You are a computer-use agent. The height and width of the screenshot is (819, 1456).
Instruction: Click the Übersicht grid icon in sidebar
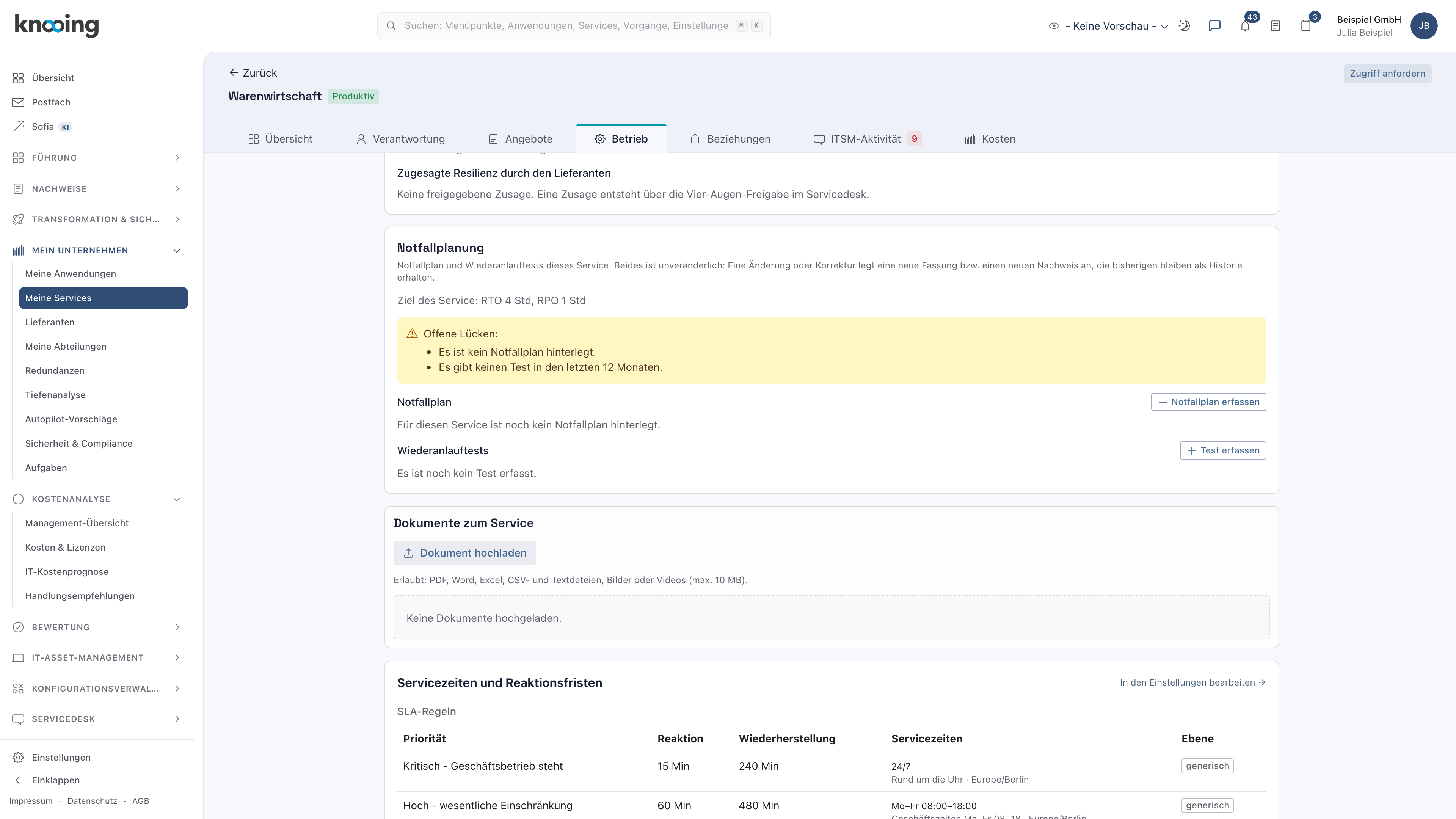(x=18, y=78)
